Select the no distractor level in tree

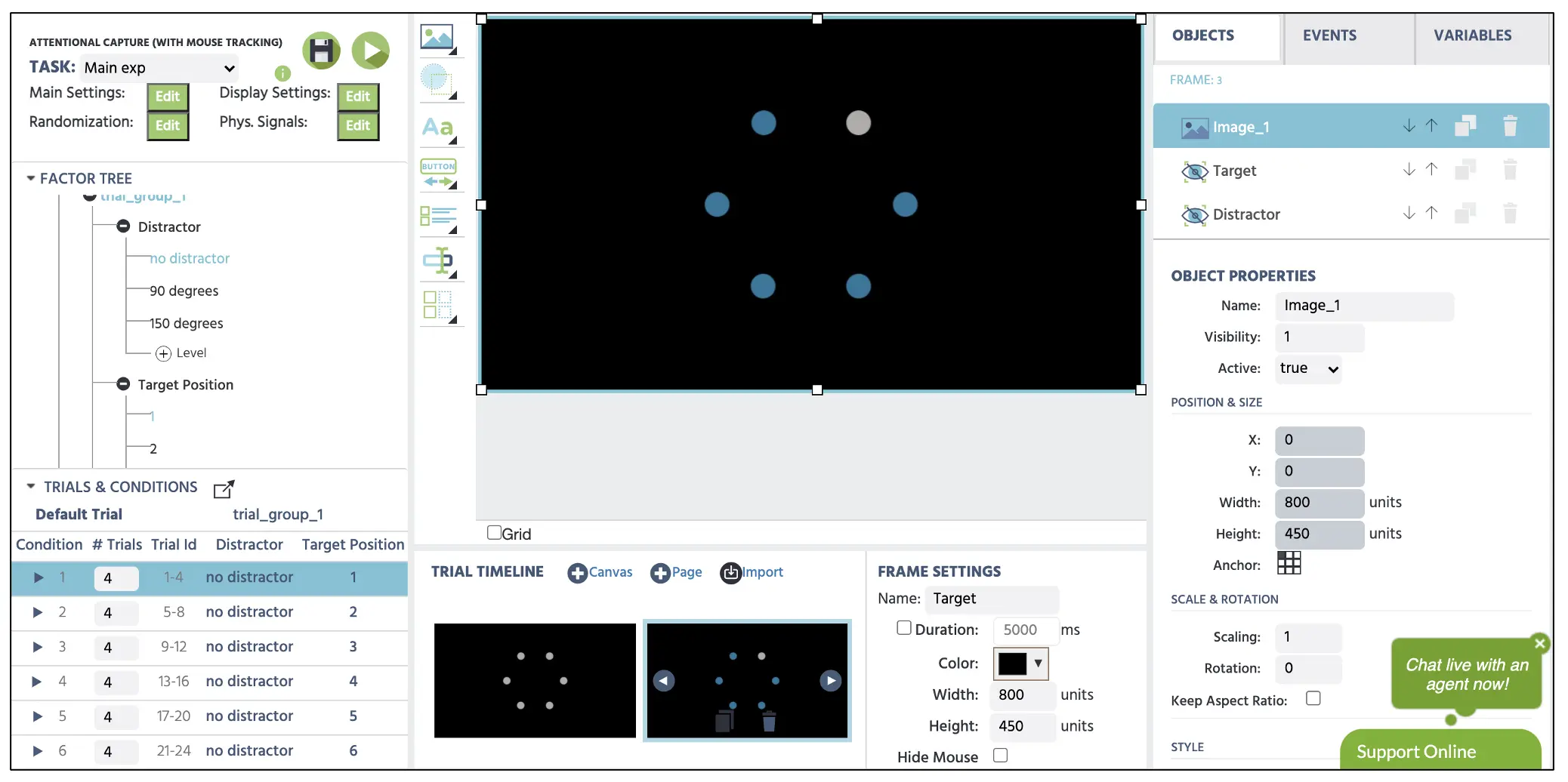click(190, 259)
